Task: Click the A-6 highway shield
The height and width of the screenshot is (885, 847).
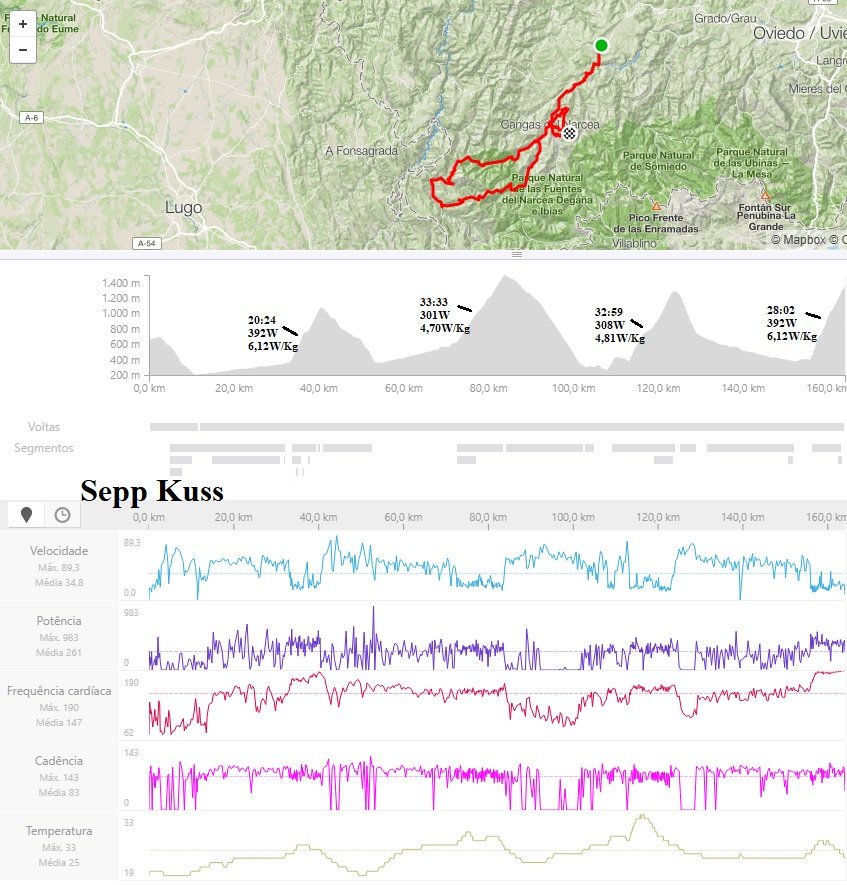Action: click(x=29, y=117)
